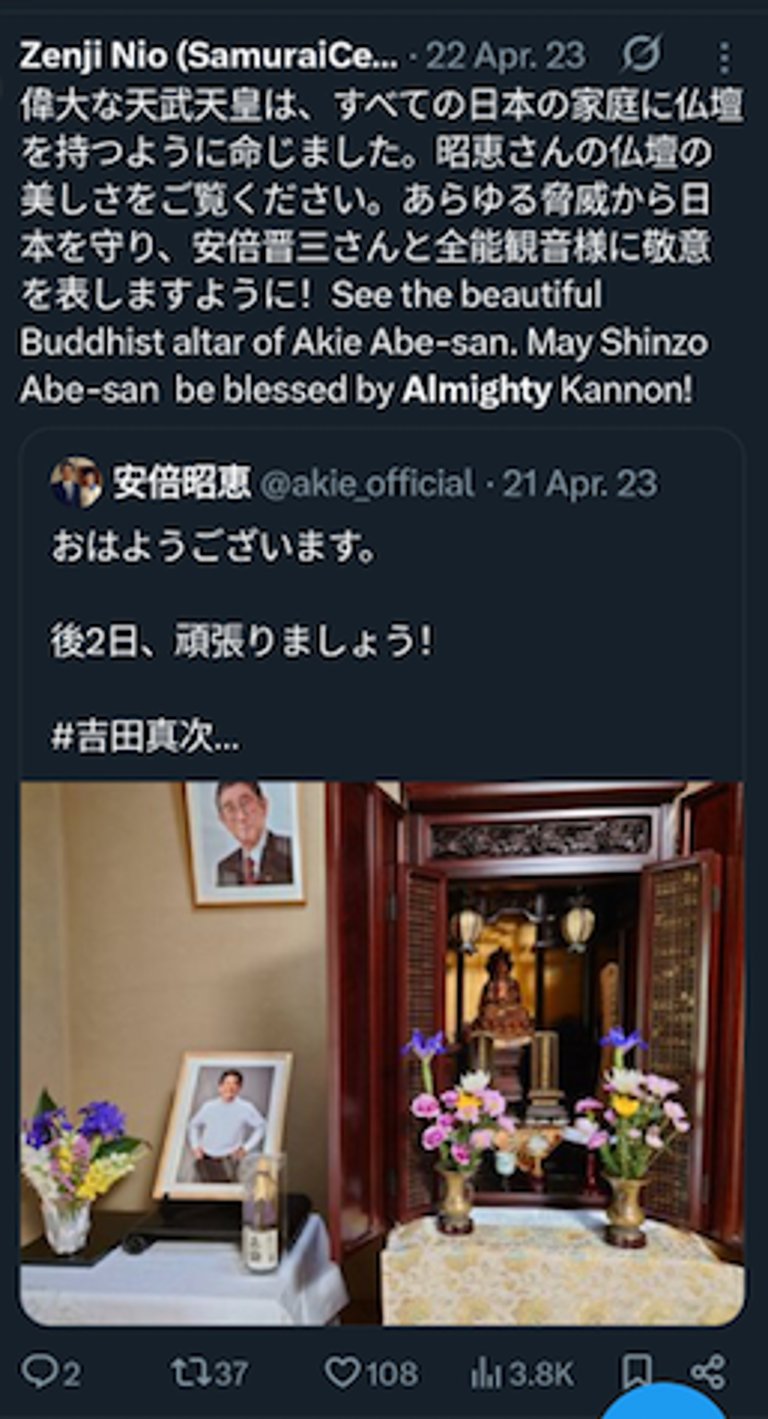Like the post with the heart icon
The height and width of the screenshot is (1419, 768).
click(x=343, y=1373)
